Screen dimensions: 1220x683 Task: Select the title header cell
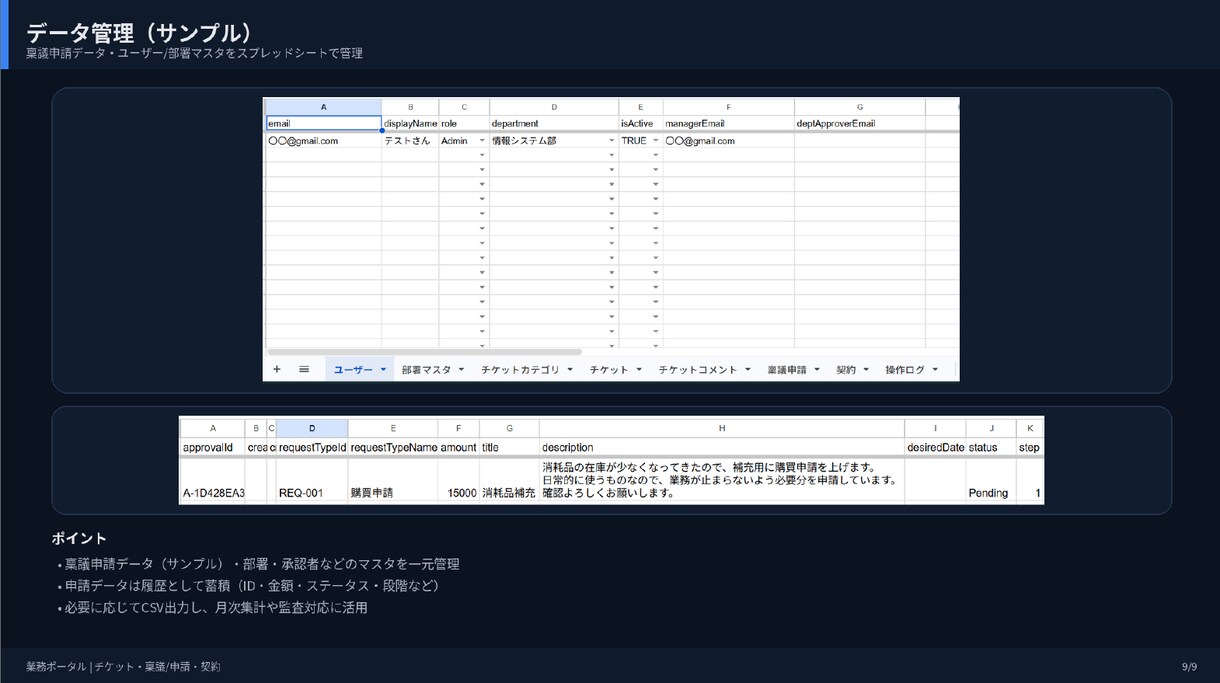pyautogui.click(x=509, y=448)
